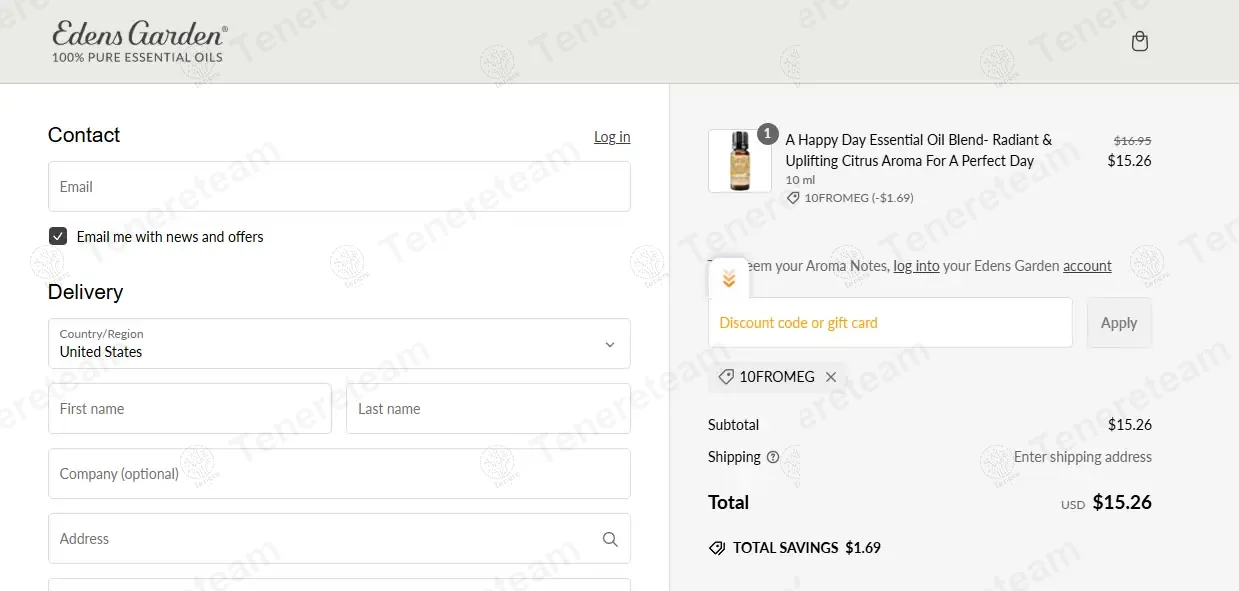This screenshot has width=1239, height=591.
Task: Remove the 10FROMEG discount code
Action: [x=831, y=377]
